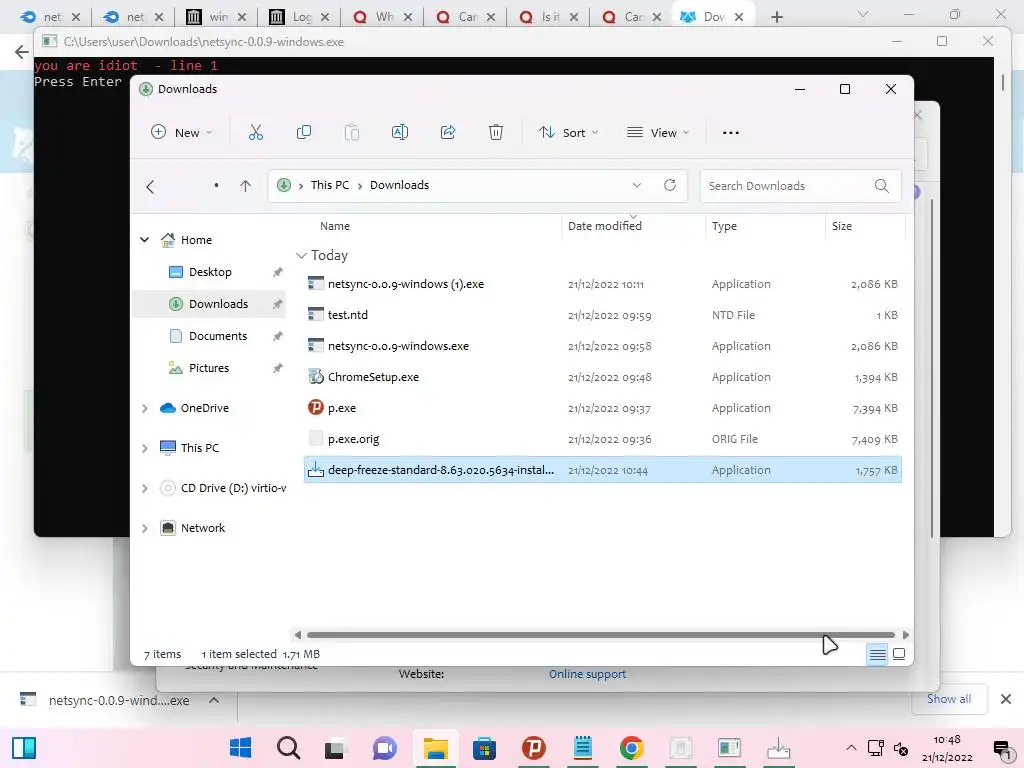Click the Refresh icon in address bar
The image size is (1024, 768).
click(x=670, y=185)
